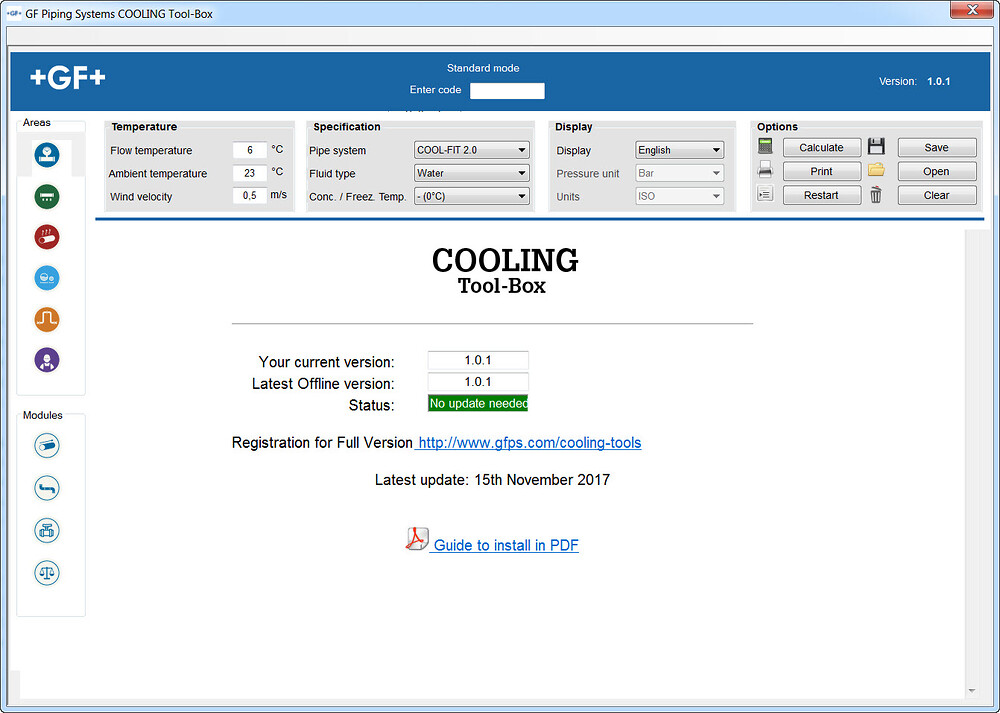Click the restart list icon beside Restart
Screen dimensions: 1000x713
[765, 194]
